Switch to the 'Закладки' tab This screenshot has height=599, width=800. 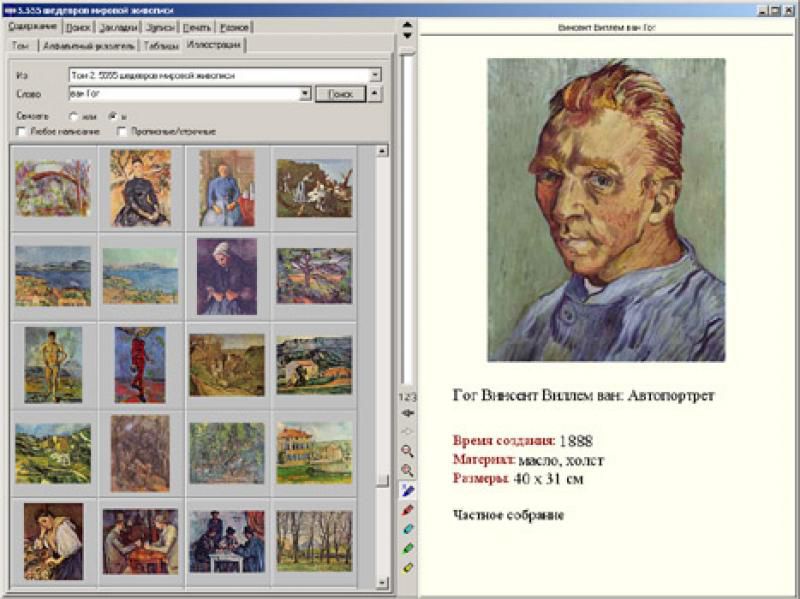point(118,27)
